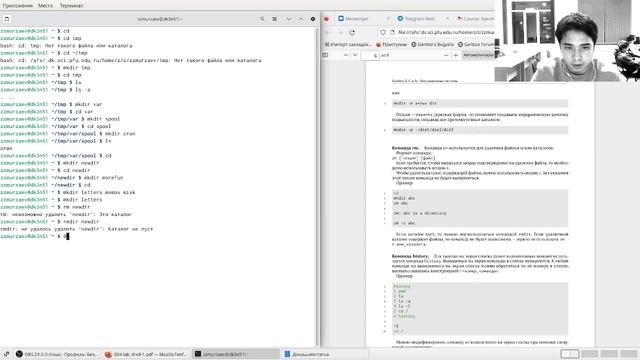This screenshot has width=640, height=360.
Task: Open the PDF zoom level dropdown
Action: (478, 55)
